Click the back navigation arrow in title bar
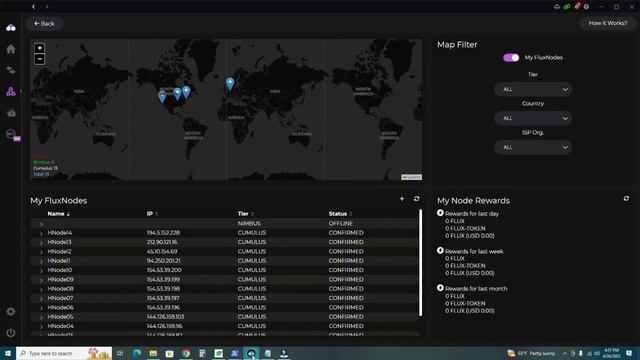Image resolution: width=640 pixels, height=360 pixels. [34, 7]
